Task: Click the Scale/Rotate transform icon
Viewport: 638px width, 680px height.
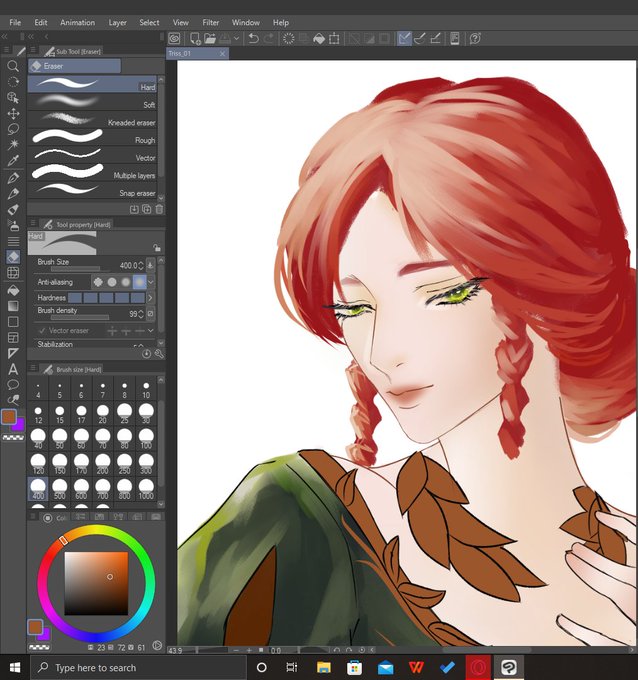Action: pos(334,39)
